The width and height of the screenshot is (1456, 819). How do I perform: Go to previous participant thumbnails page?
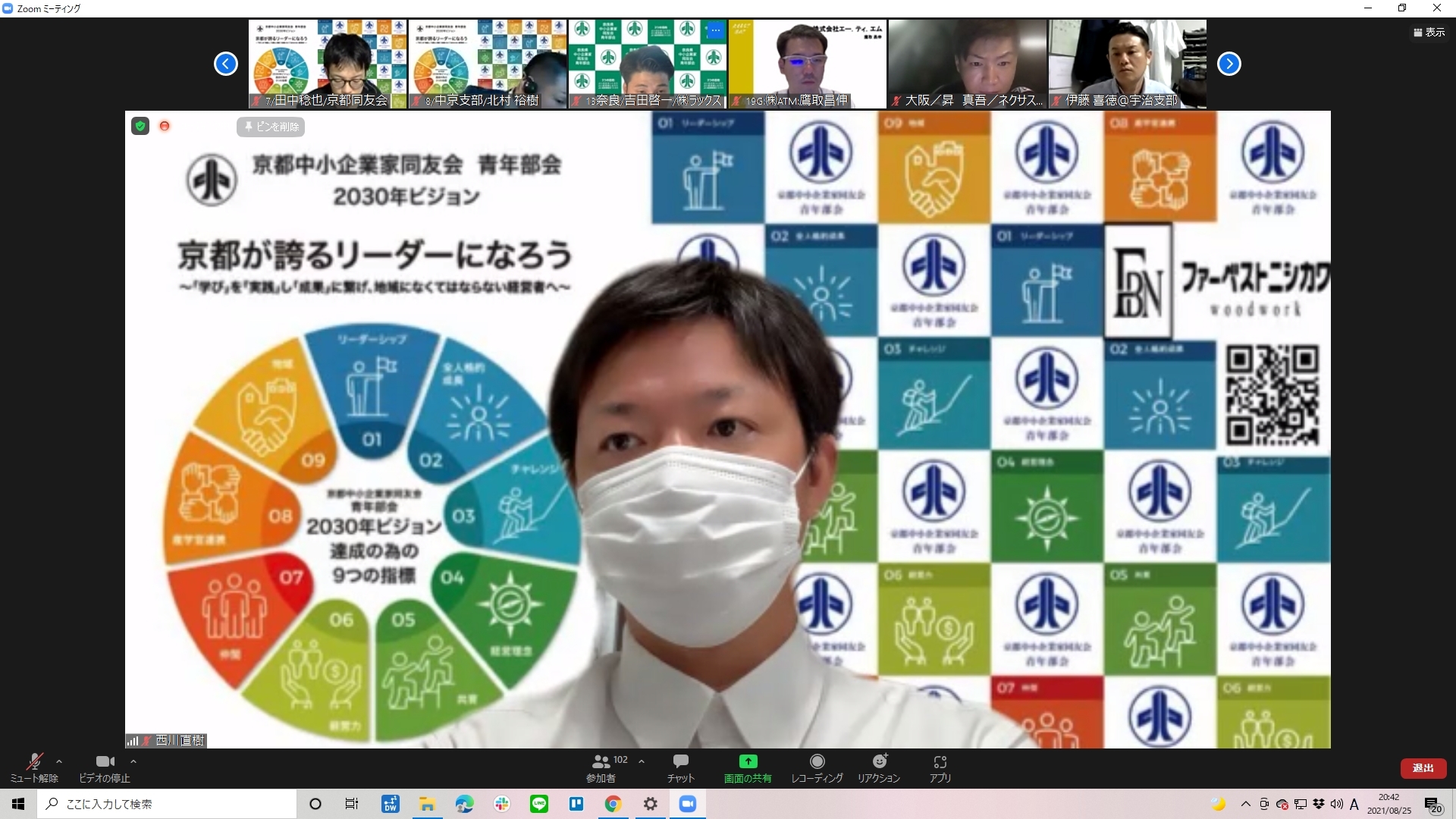(226, 64)
